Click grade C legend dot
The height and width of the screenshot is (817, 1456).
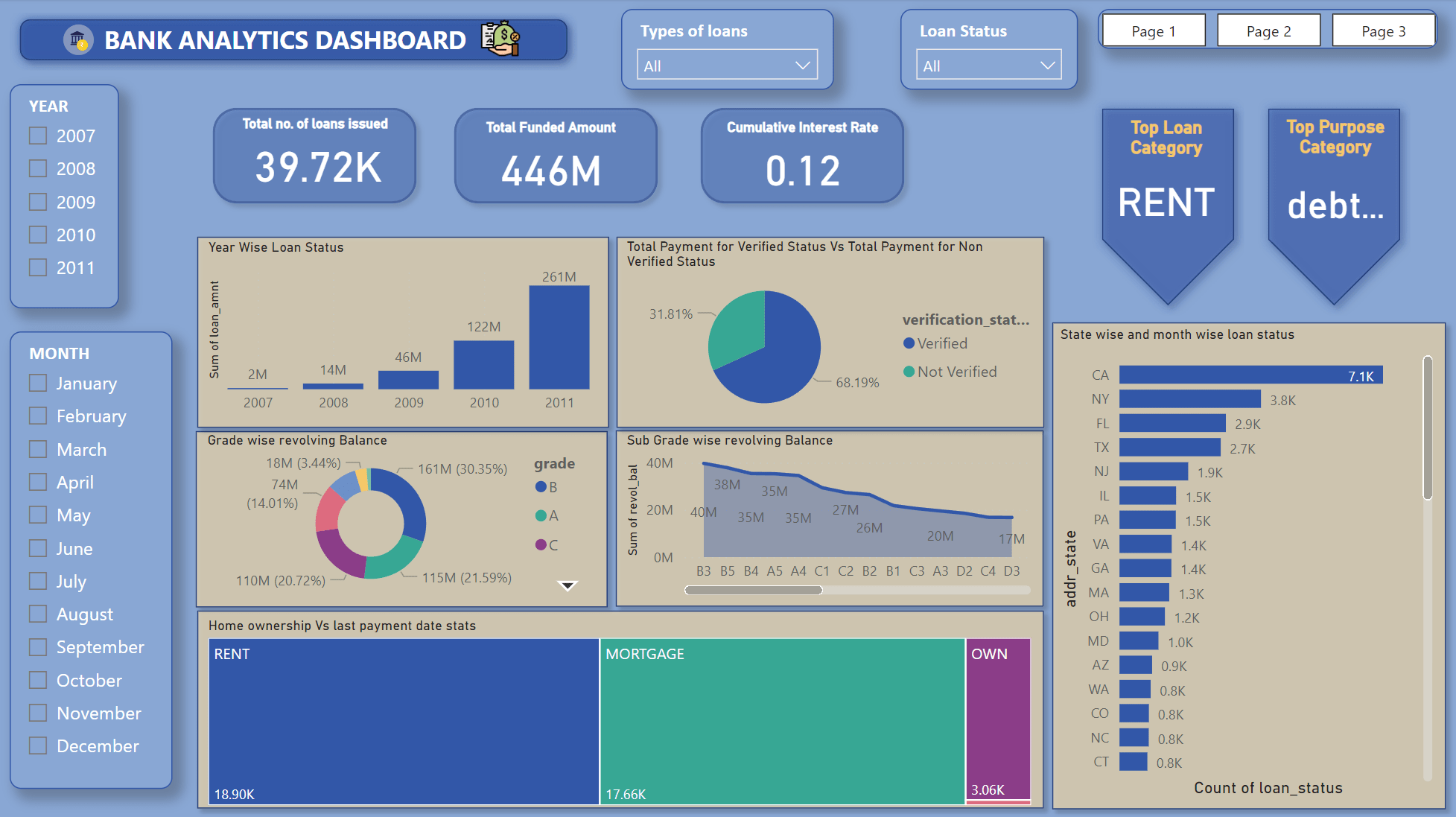[541, 545]
